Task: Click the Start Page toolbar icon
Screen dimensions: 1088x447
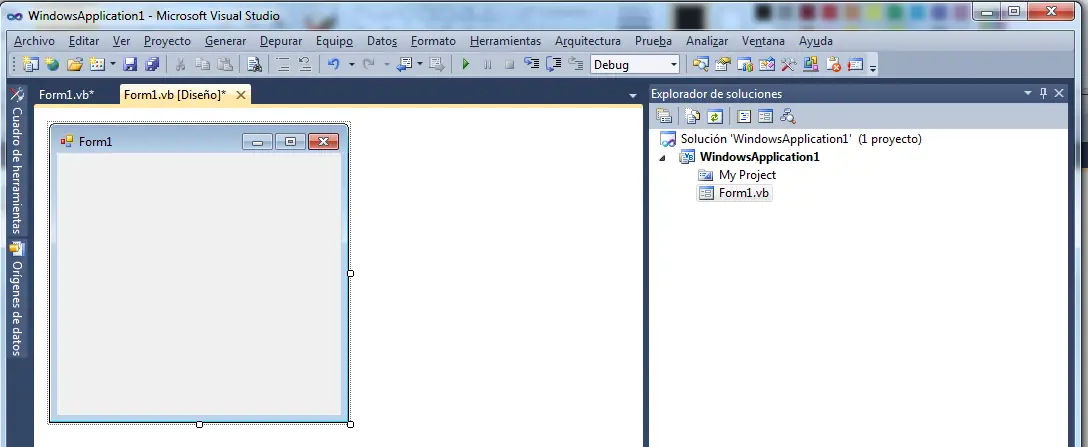Action: point(767,65)
